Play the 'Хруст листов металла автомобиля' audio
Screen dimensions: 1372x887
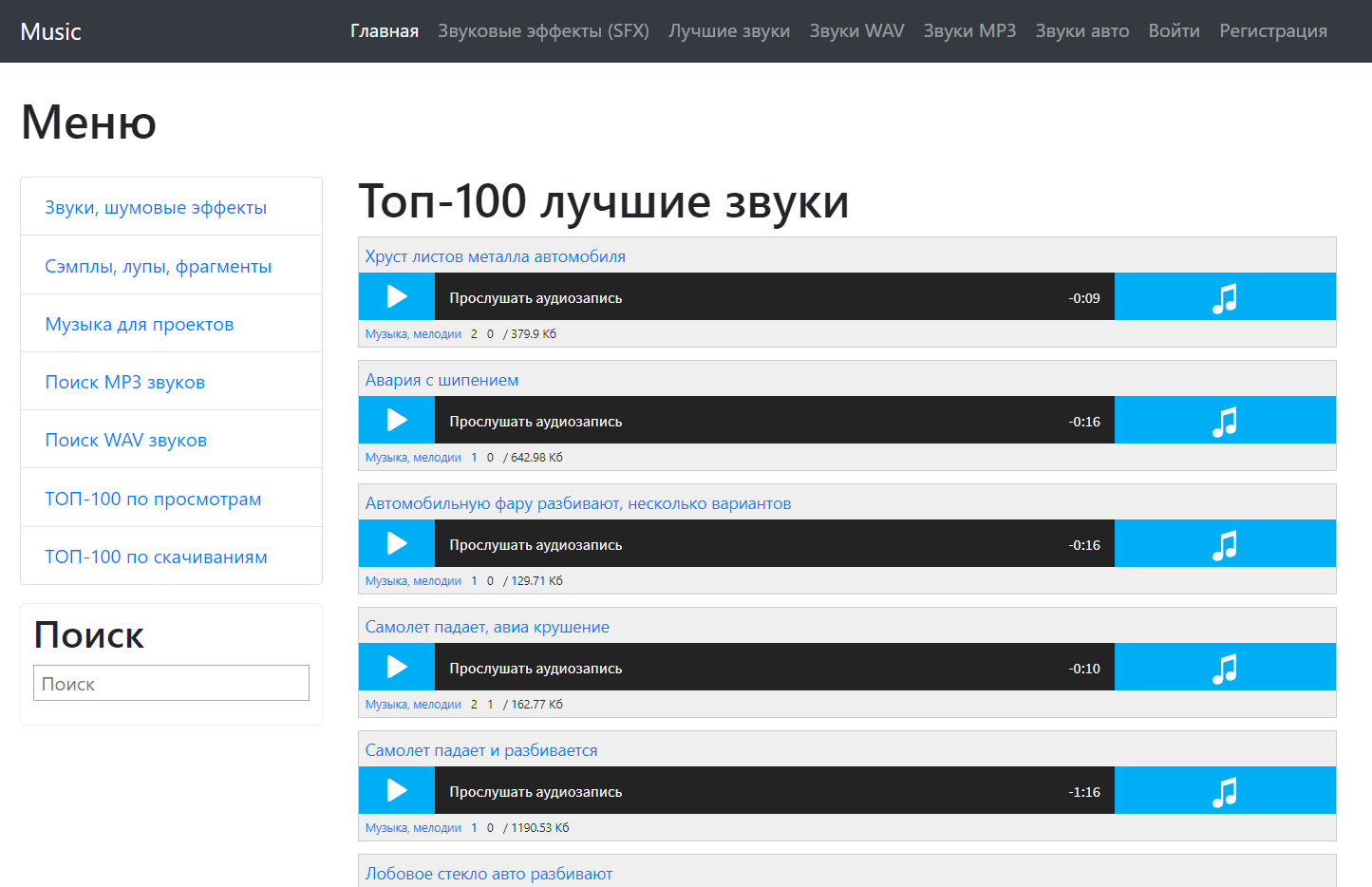click(x=397, y=297)
